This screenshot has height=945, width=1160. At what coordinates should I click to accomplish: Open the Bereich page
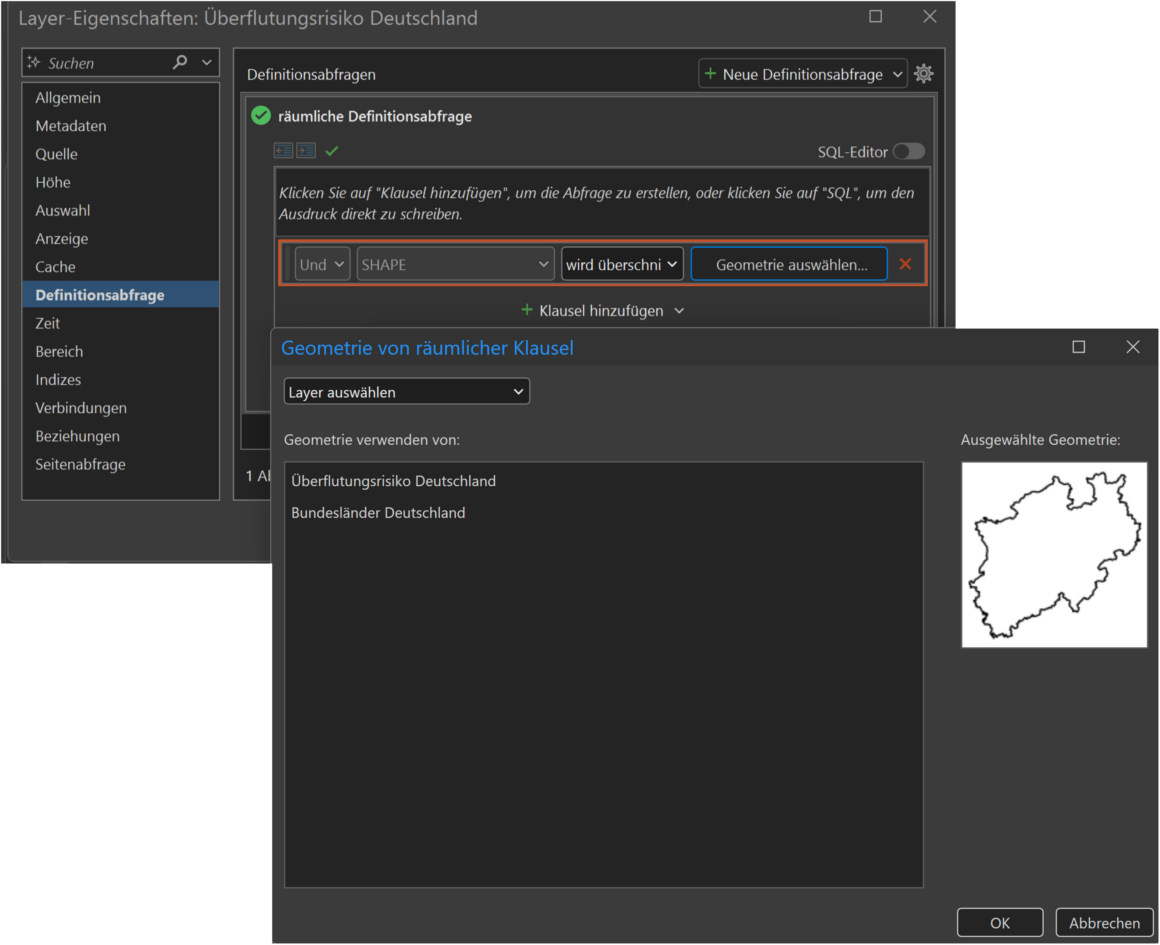[121, 352]
